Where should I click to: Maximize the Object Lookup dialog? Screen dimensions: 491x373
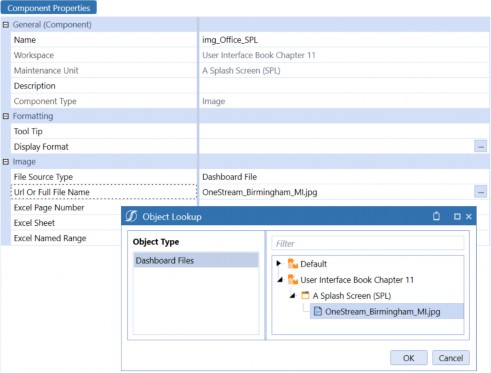click(457, 217)
